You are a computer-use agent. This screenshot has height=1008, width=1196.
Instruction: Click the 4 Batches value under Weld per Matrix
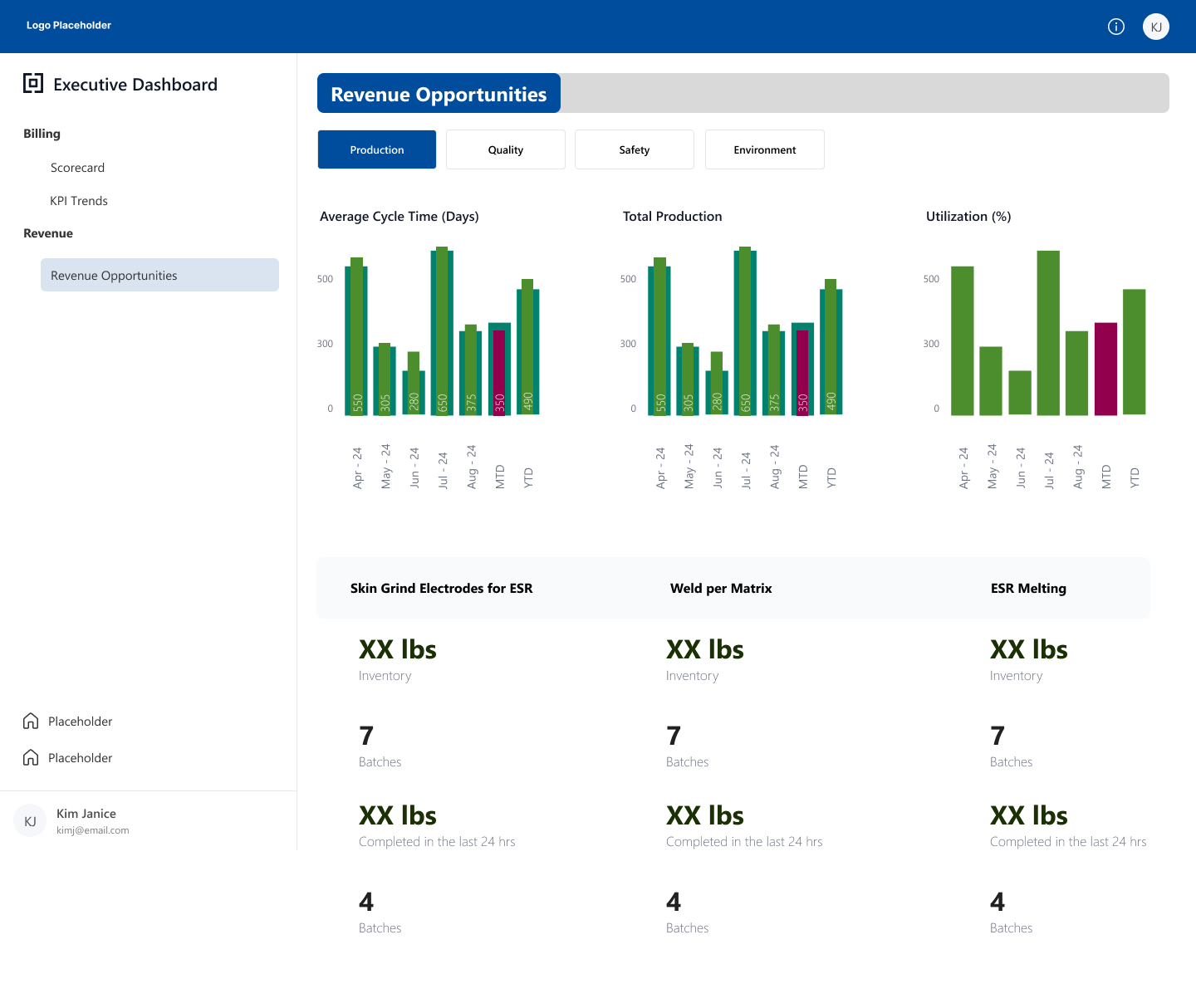pyautogui.click(x=674, y=902)
